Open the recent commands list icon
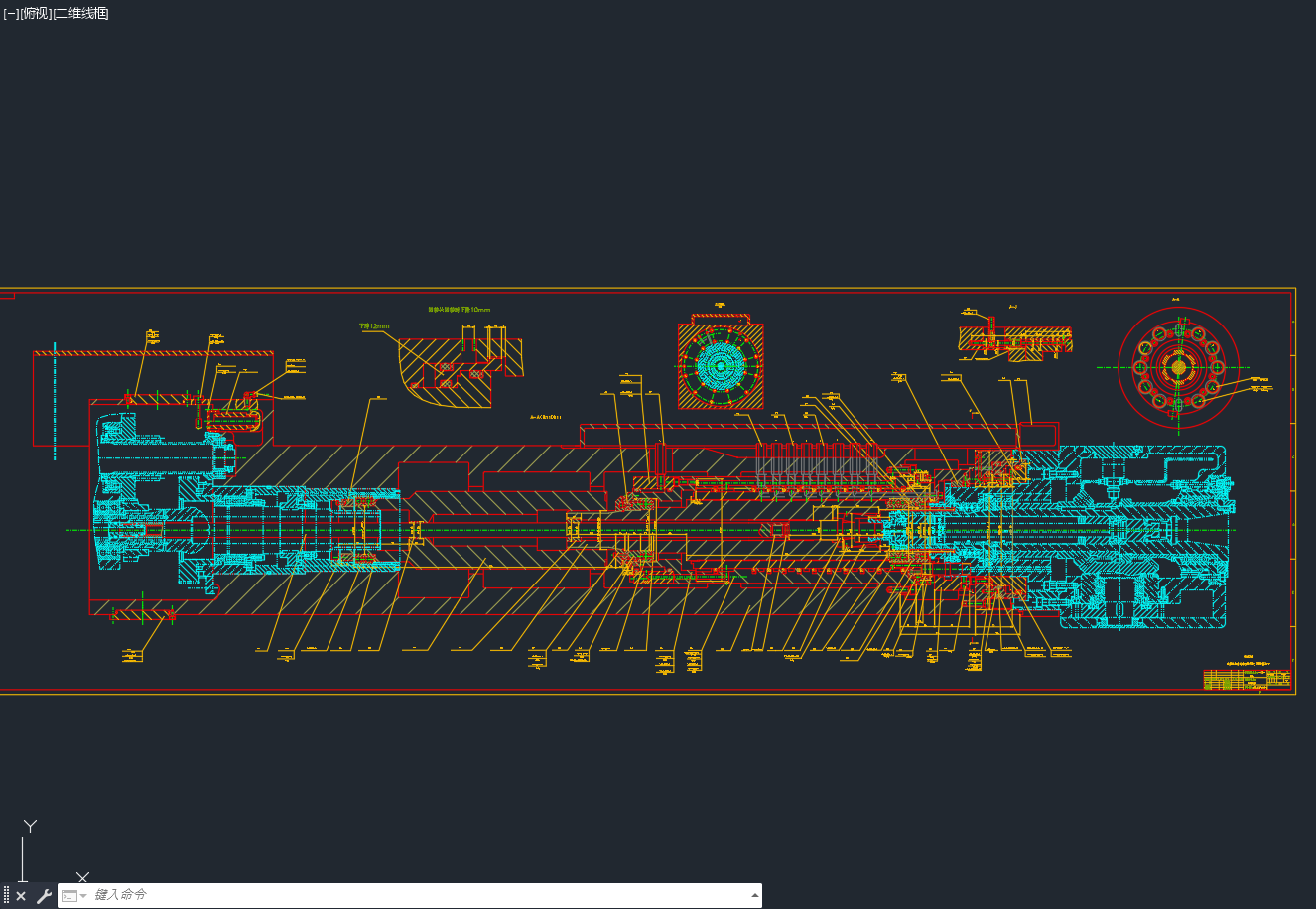This screenshot has width=1316, height=909. 73,896
